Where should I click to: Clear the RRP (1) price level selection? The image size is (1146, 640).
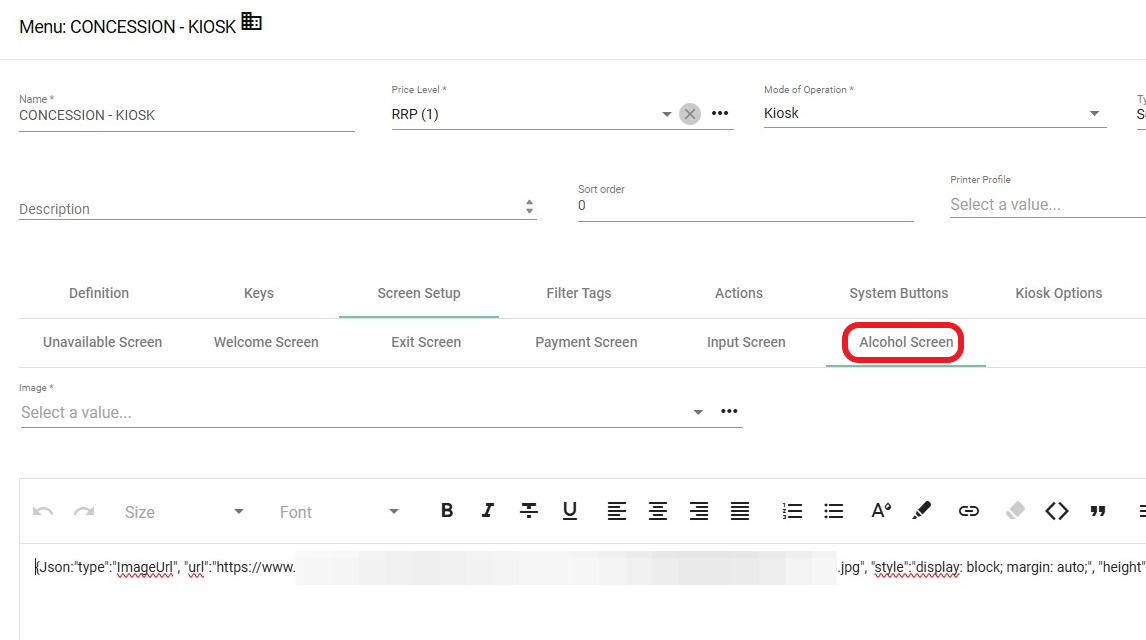pos(690,114)
